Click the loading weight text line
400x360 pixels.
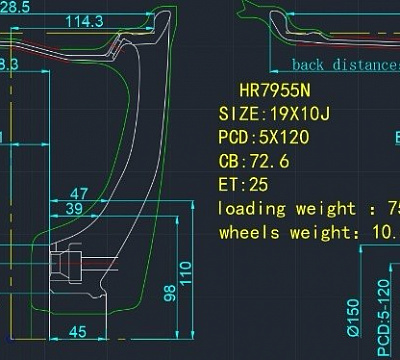pyautogui.click(x=309, y=209)
